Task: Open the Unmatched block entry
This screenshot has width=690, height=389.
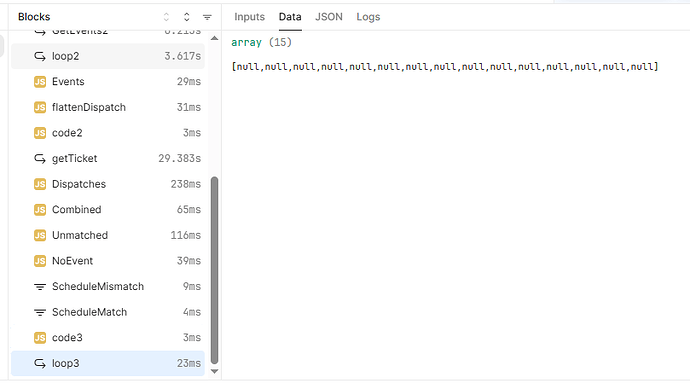Action: point(108,235)
